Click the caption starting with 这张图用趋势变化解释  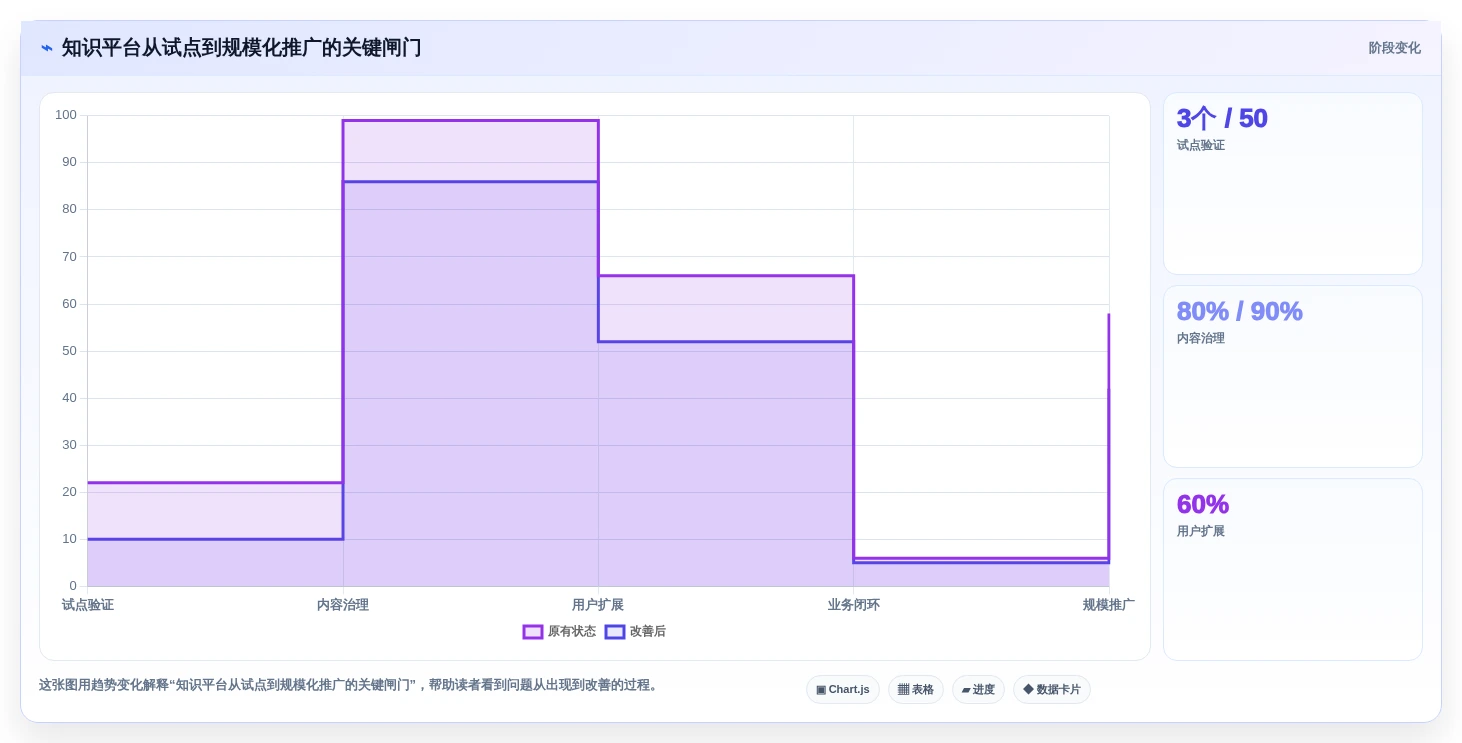point(350,685)
